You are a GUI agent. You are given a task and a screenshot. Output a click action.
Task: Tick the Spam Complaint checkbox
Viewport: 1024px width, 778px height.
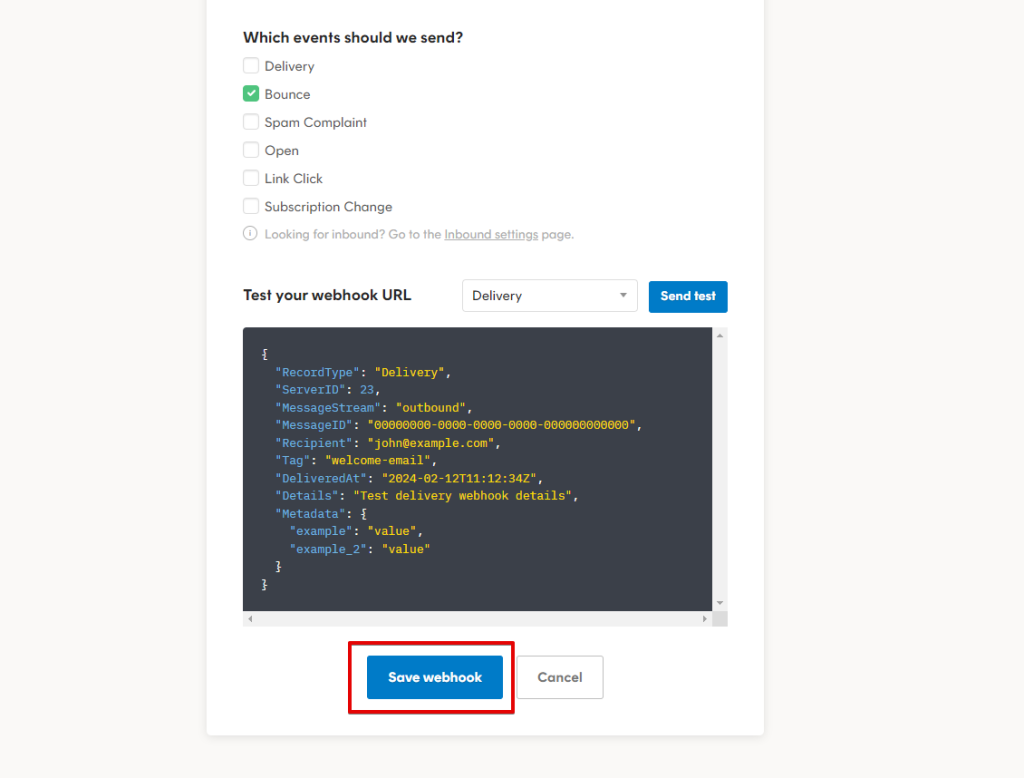(x=251, y=122)
